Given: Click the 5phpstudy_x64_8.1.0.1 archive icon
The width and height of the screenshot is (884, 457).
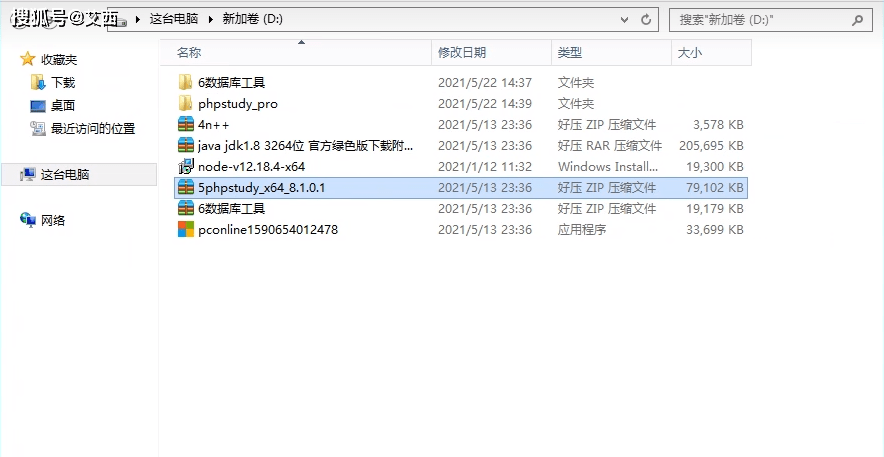Looking at the screenshot, I should 185,188.
